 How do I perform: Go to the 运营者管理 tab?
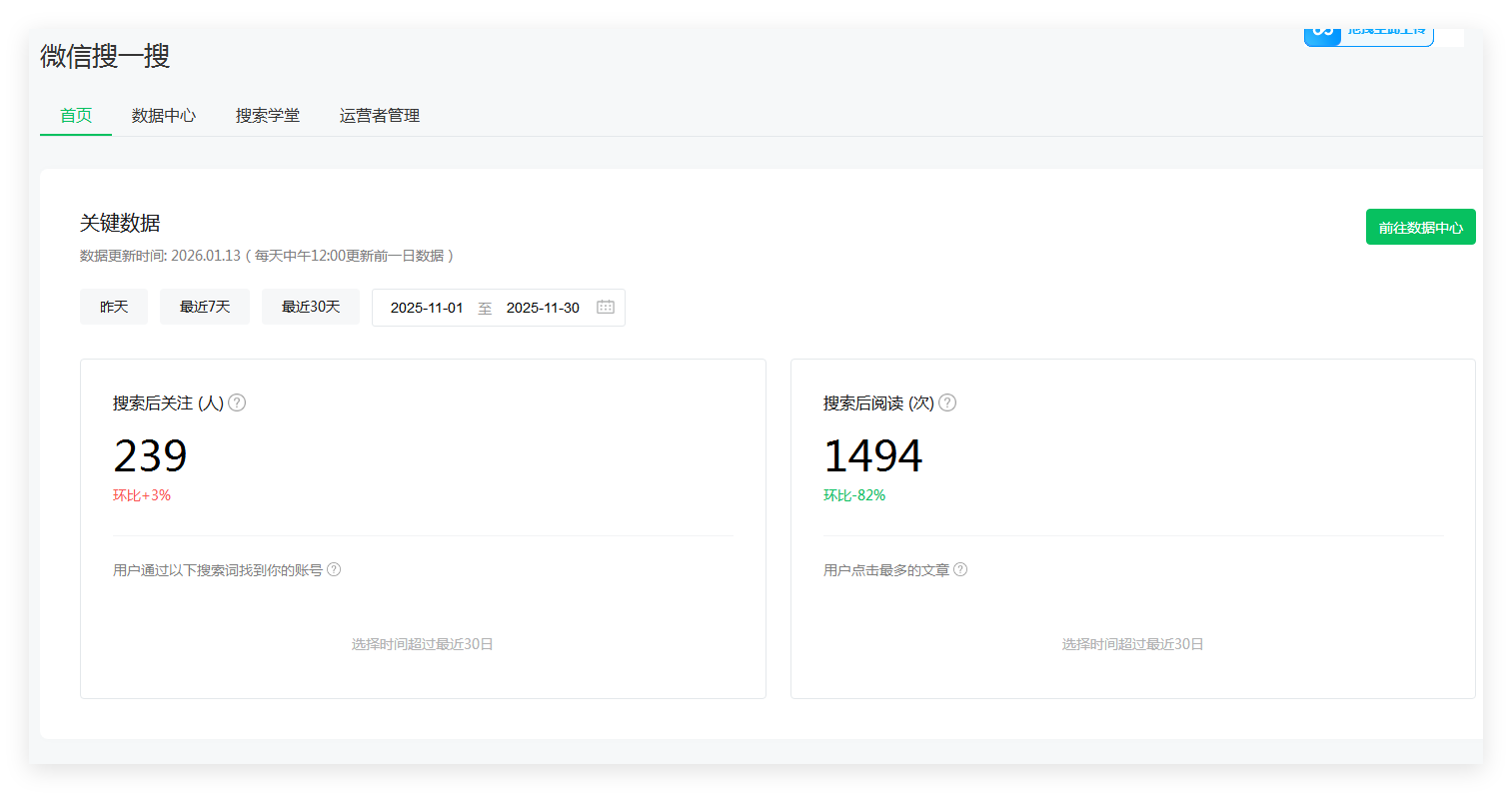coord(380,116)
